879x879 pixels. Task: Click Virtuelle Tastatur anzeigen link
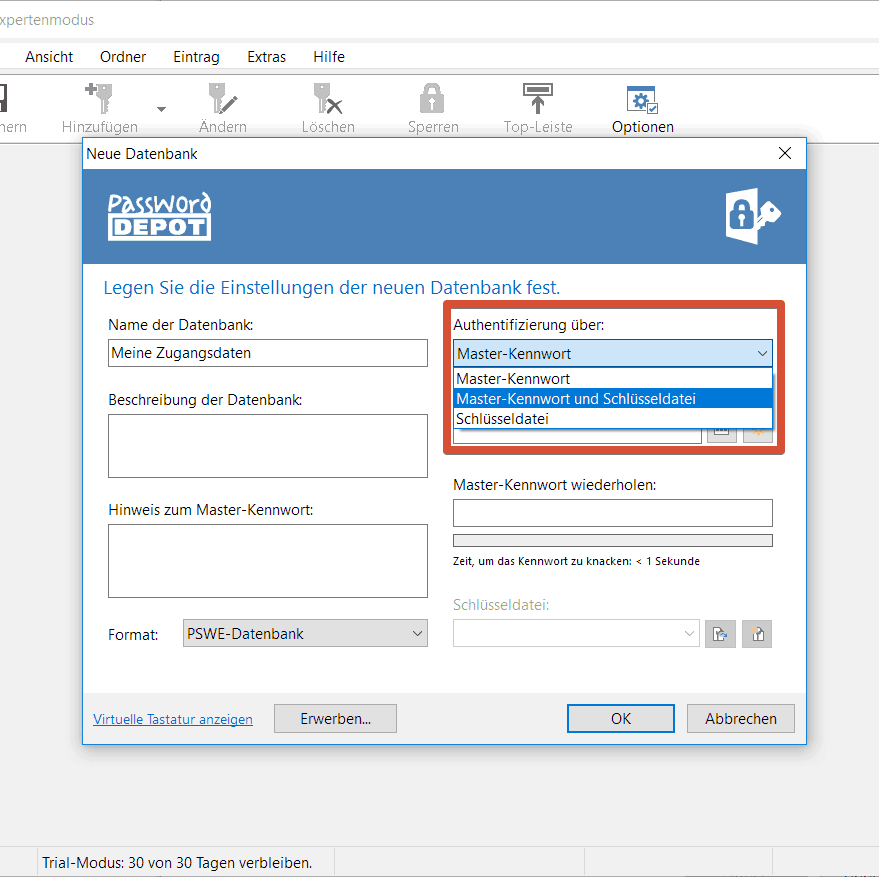pyautogui.click(x=173, y=719)
